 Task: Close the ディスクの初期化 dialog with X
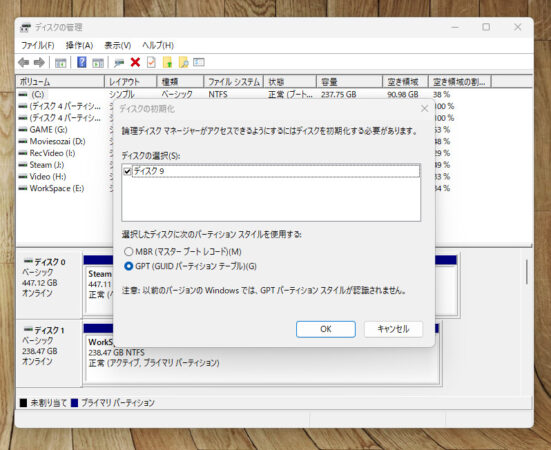tap(424, 109)
